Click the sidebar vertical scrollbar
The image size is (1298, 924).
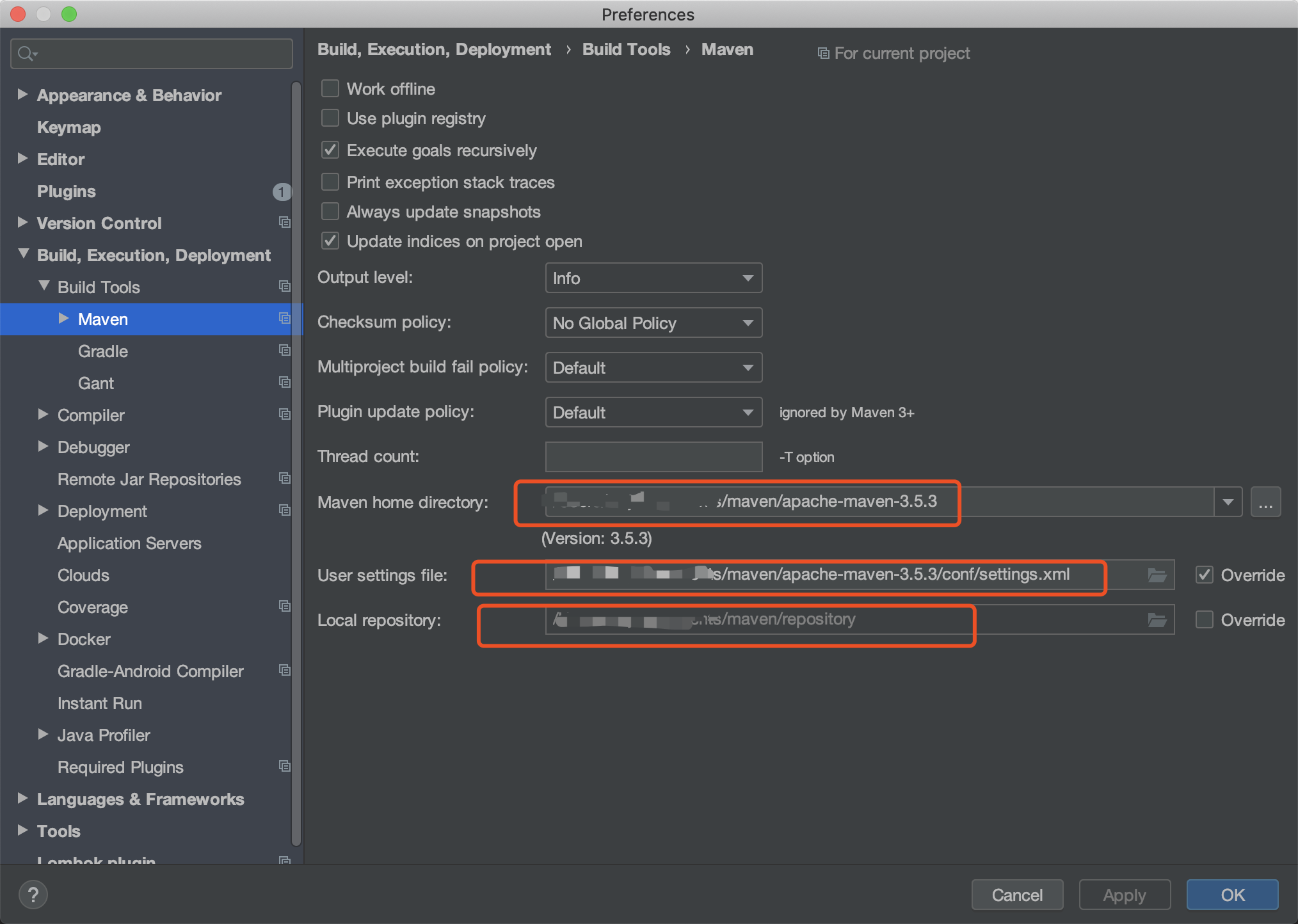(296, 461)
